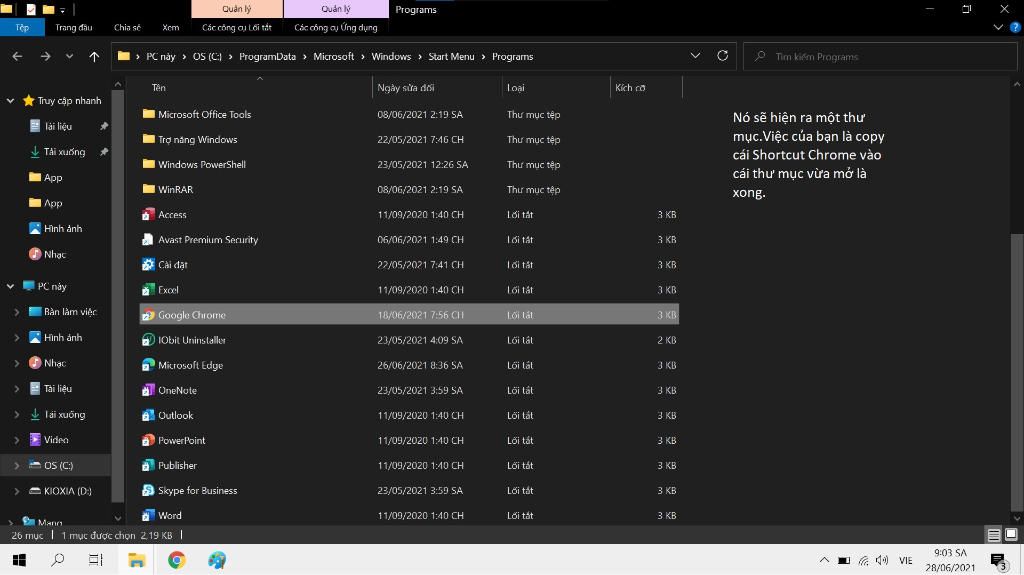Switch to the Chia sẻ ribbon tab
Image resolution: width=1024 pixels, height=575 pixels.
click(127, 27)
